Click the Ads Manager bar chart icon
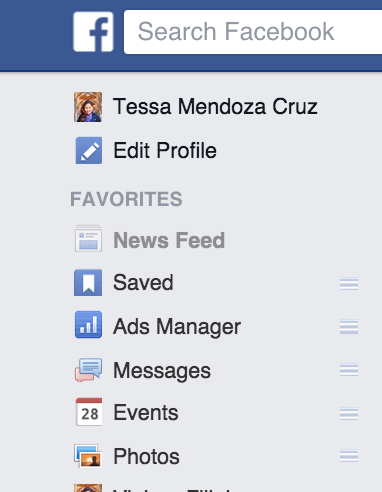 click(x=88, y=325)
